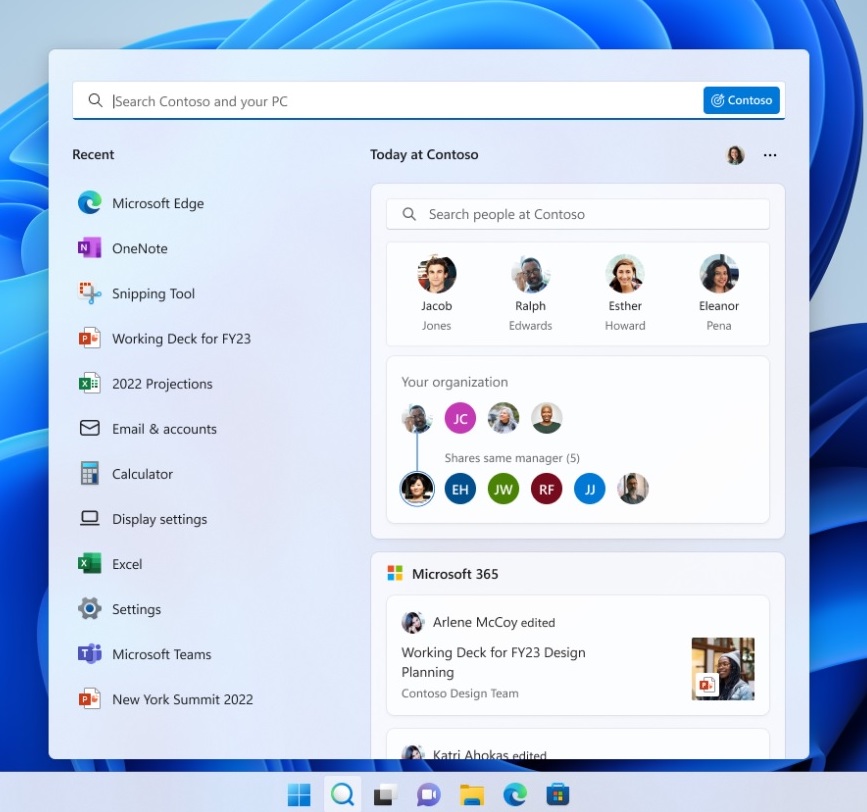Click the pink JC avatar in Your organization
Image resolution: width=867 pixels, height=812 pixels.
pos(460,418)
